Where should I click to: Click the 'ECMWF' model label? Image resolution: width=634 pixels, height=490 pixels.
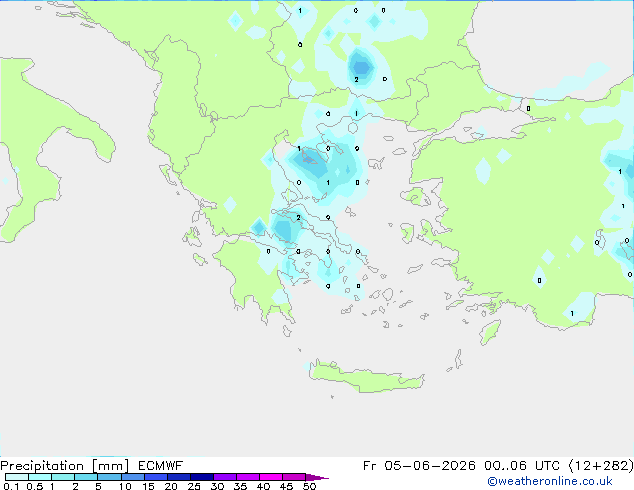point(160,466)
